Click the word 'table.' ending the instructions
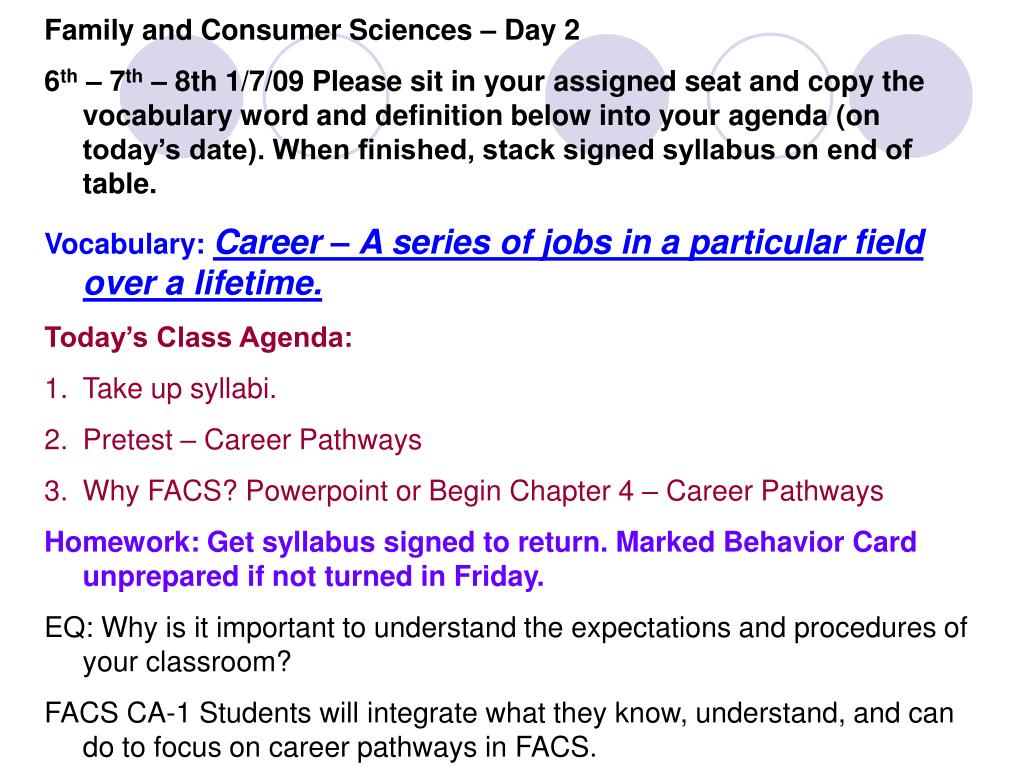The image size is (1024, 768). point(119,185)
